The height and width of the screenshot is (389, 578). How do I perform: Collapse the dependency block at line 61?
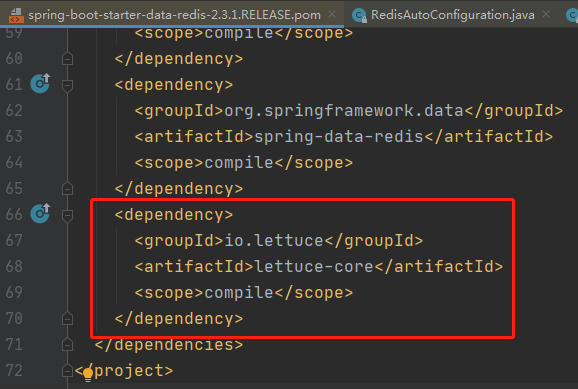click(x=67, y=85)
